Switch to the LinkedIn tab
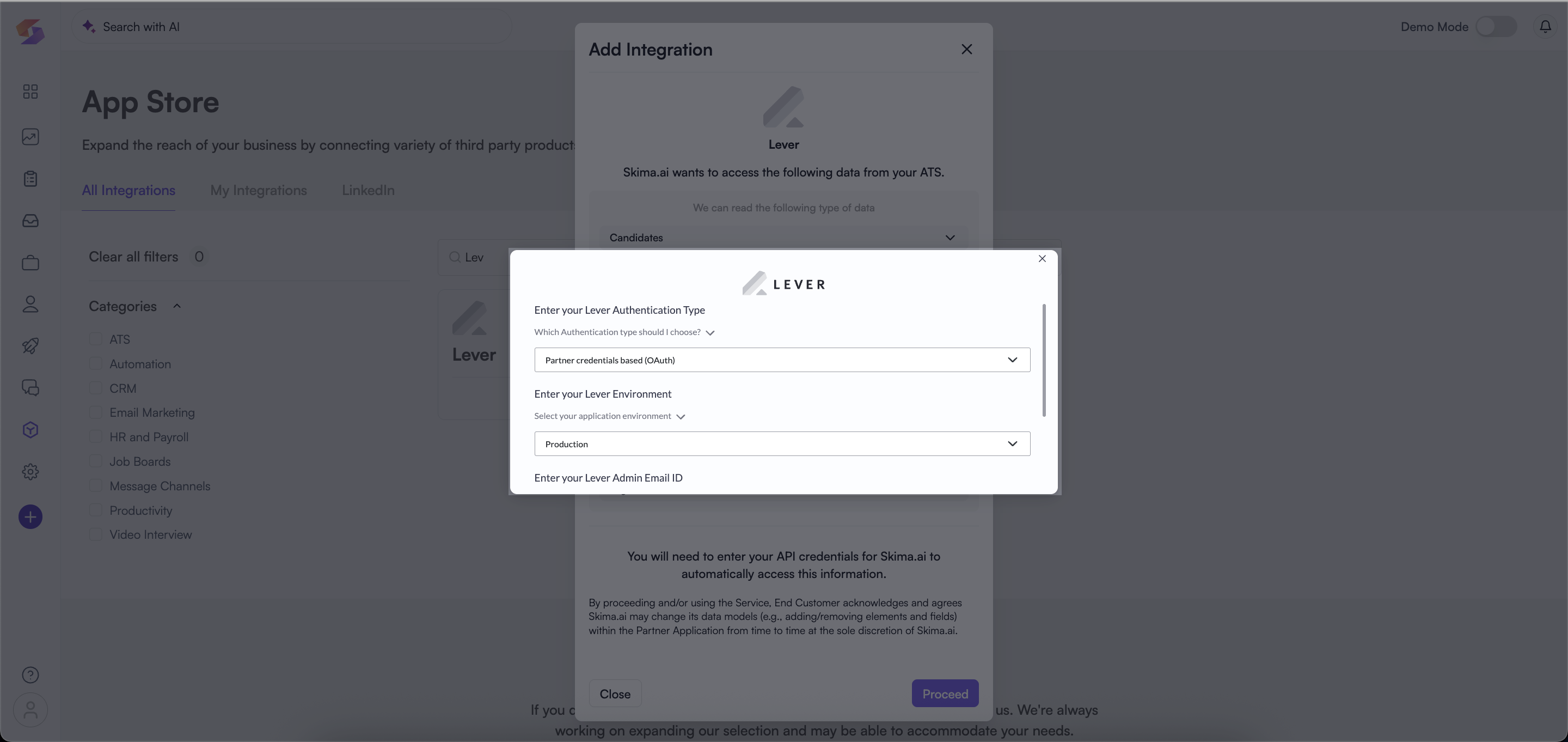The height and width of the screenshot is (742, 1568). [x=367, y=191]
